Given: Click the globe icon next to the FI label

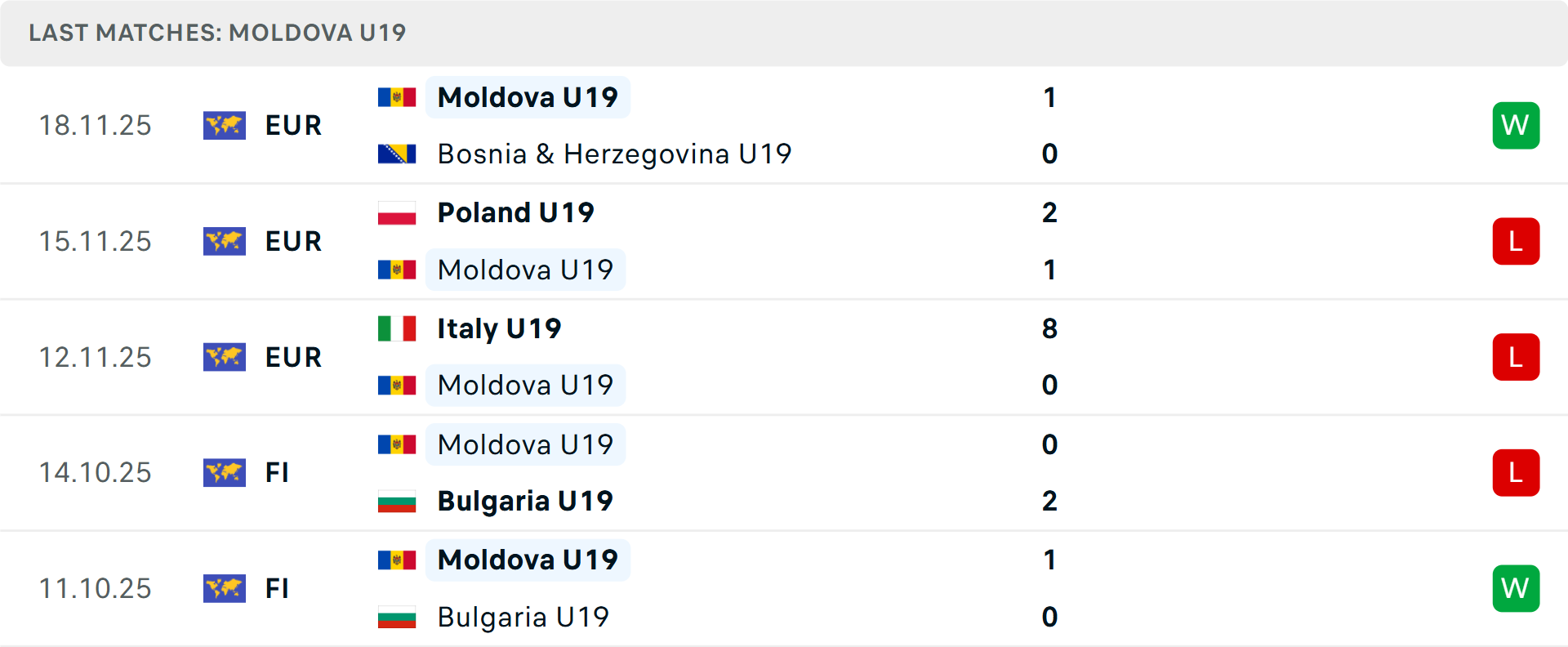Looking at the screenshot, I should click(225, 473).
